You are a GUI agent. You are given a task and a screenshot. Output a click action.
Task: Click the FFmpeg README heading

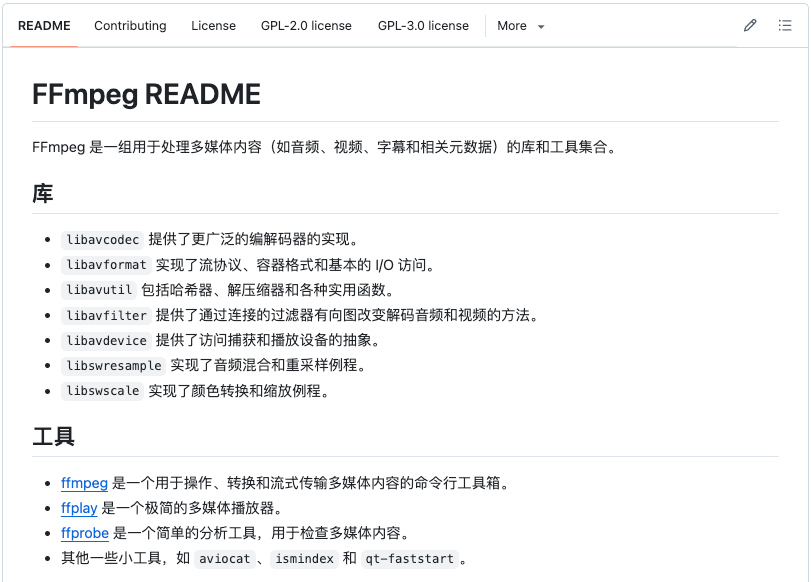pos(146,94)
